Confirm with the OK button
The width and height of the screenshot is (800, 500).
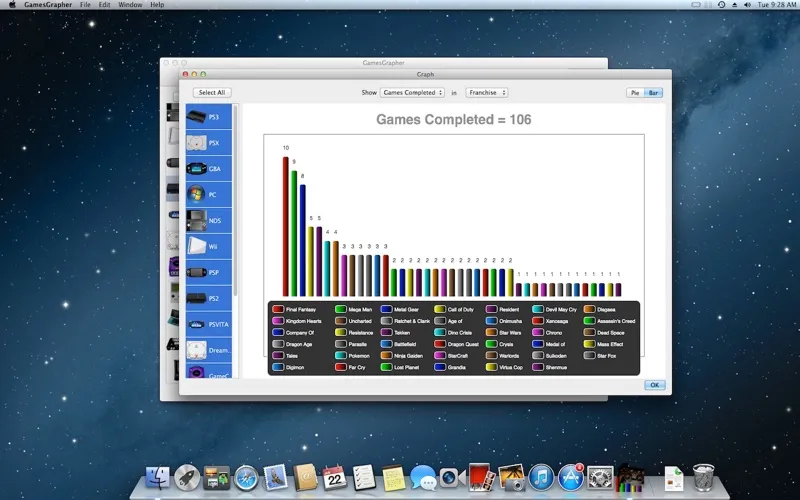655,385
